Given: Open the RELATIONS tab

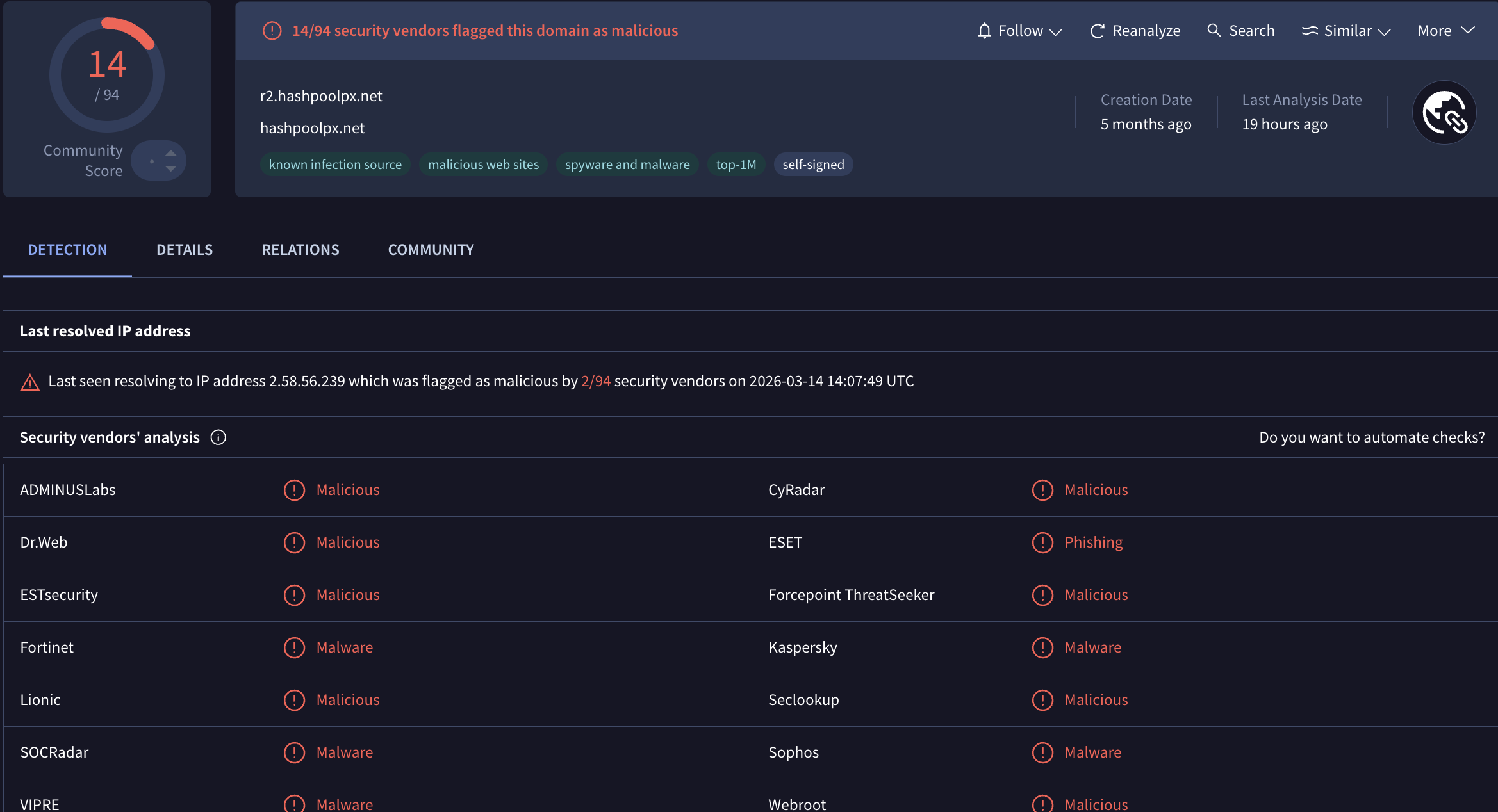Looking at the screenshot, I should pyautogui.click(x=300, y=250).
